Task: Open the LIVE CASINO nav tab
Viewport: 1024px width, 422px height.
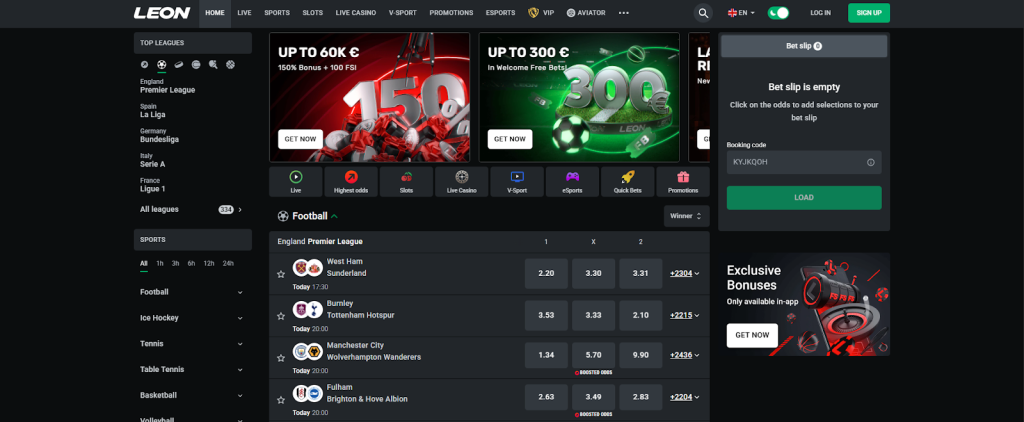Action: click(x=356, y=13)
